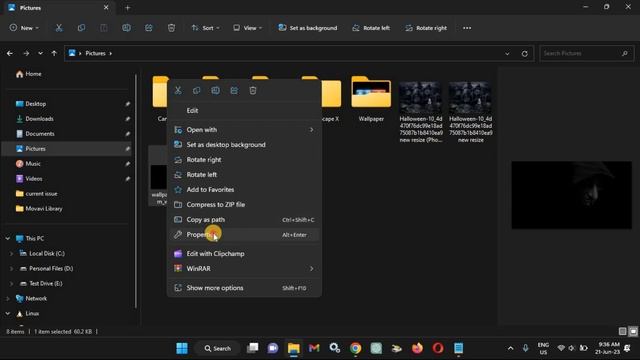This screenshot has width=640, height=360.
Task: Choose Add to Favorites
Action: [x=244, y=190]
